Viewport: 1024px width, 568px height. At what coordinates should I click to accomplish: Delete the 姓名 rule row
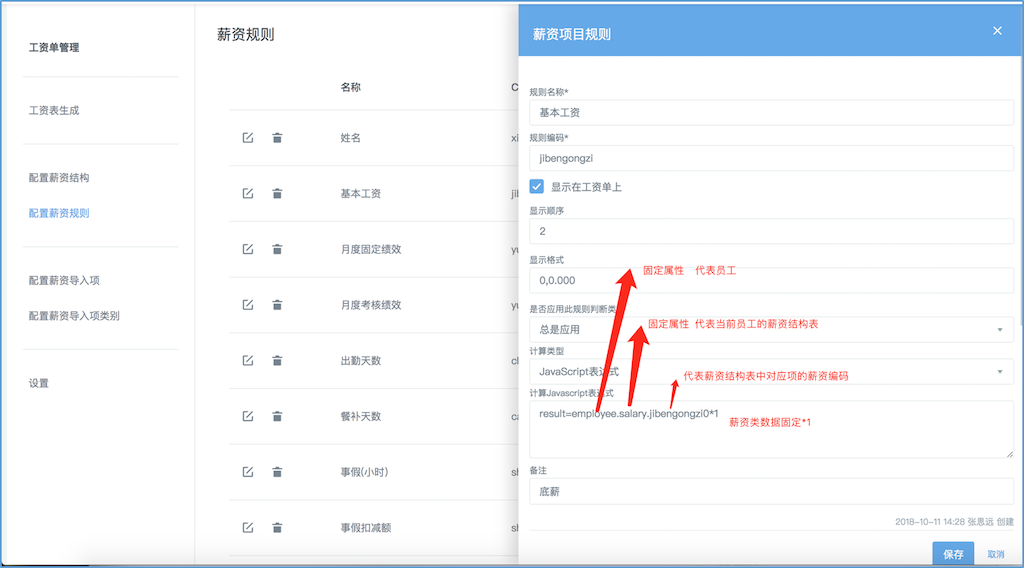[277, 138]
